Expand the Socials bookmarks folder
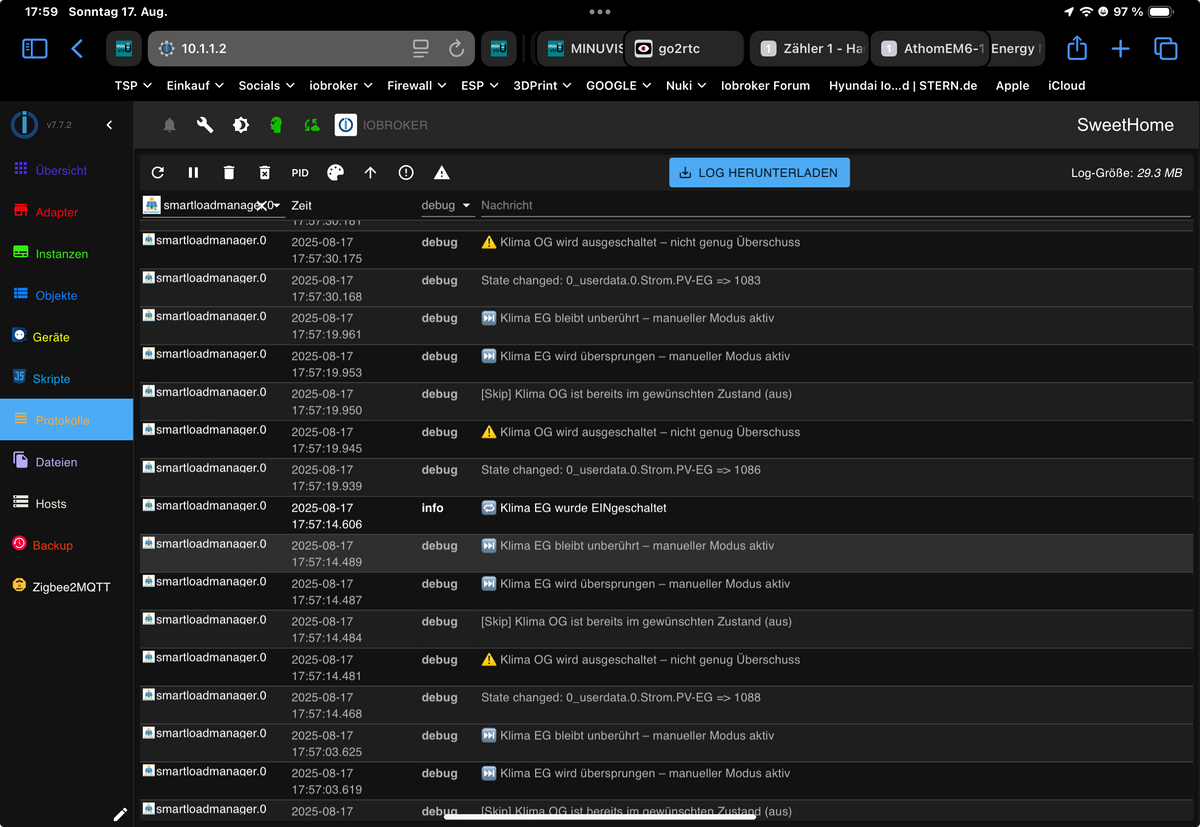 266,86
